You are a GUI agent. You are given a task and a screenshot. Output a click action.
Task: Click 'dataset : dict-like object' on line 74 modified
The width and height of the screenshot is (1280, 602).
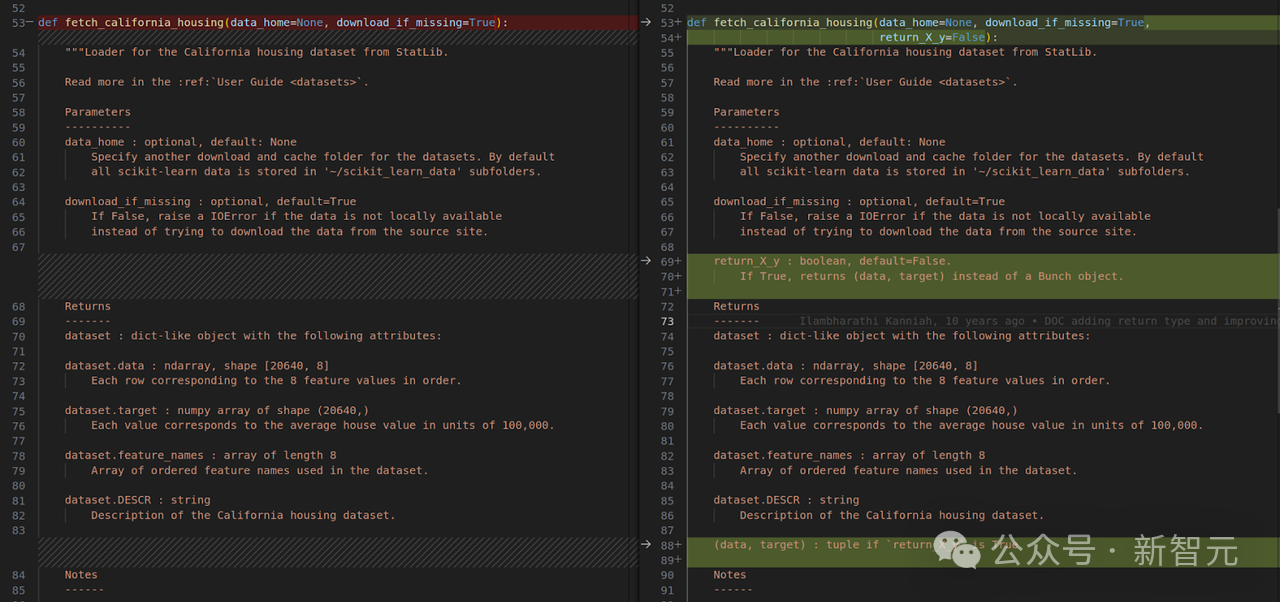799,336
